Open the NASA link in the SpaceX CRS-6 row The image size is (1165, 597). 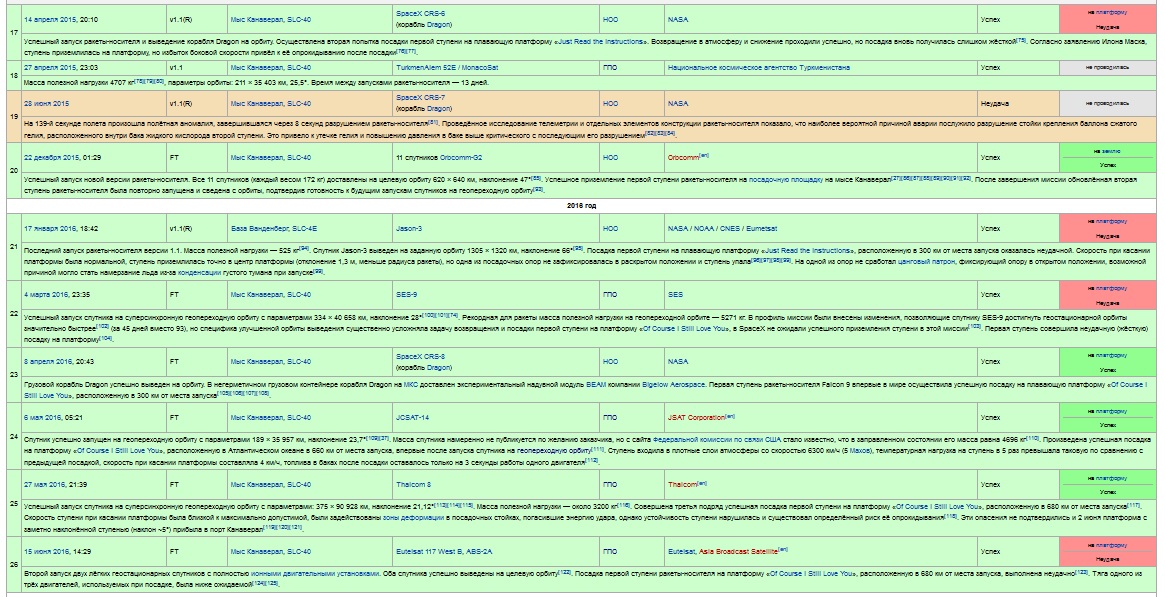(x=678, y=19)
